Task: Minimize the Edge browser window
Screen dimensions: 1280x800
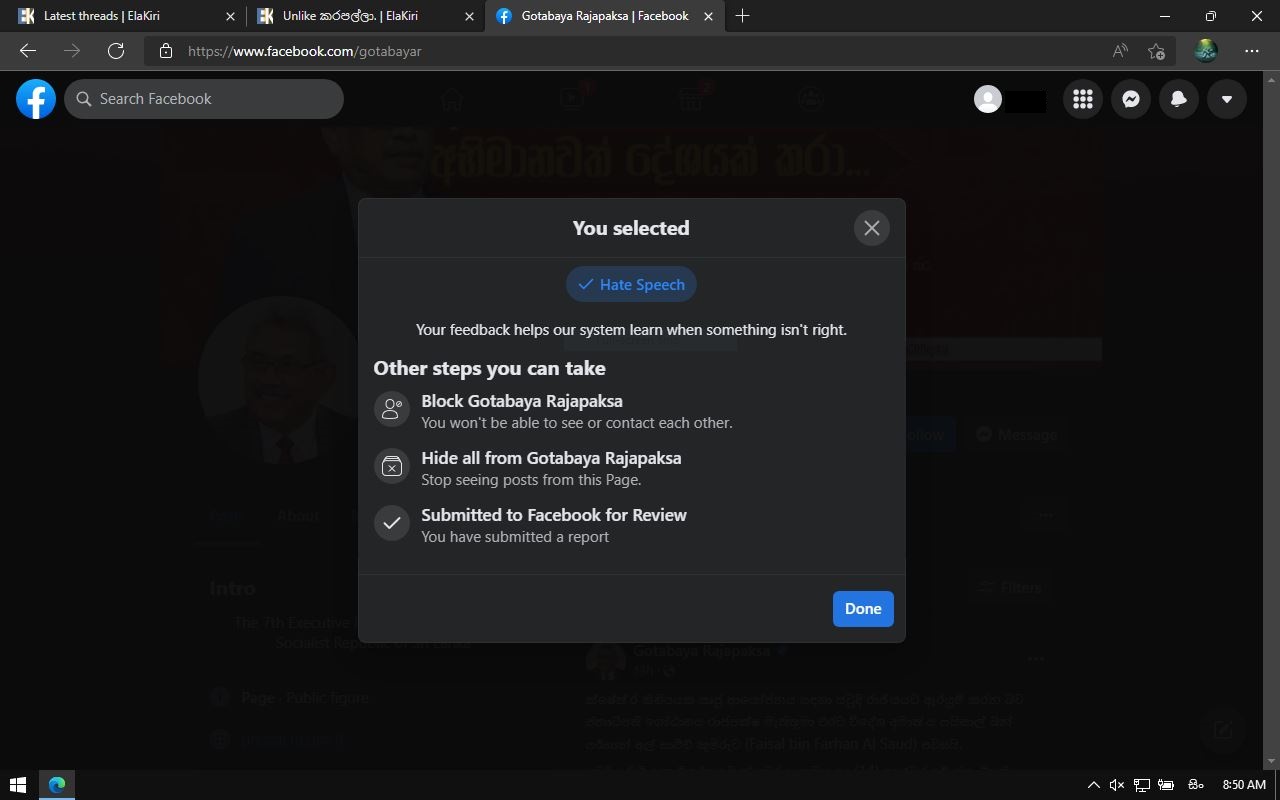Action: (x=1164, y=16)
